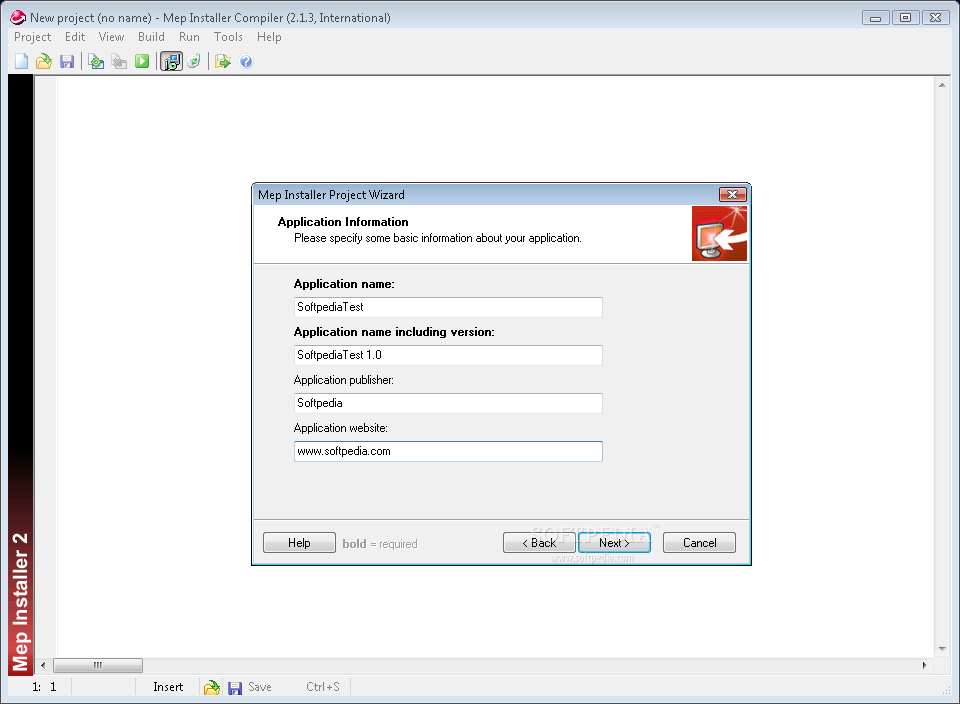Click the Insert mode status bar text

click(x=168, y=687)
